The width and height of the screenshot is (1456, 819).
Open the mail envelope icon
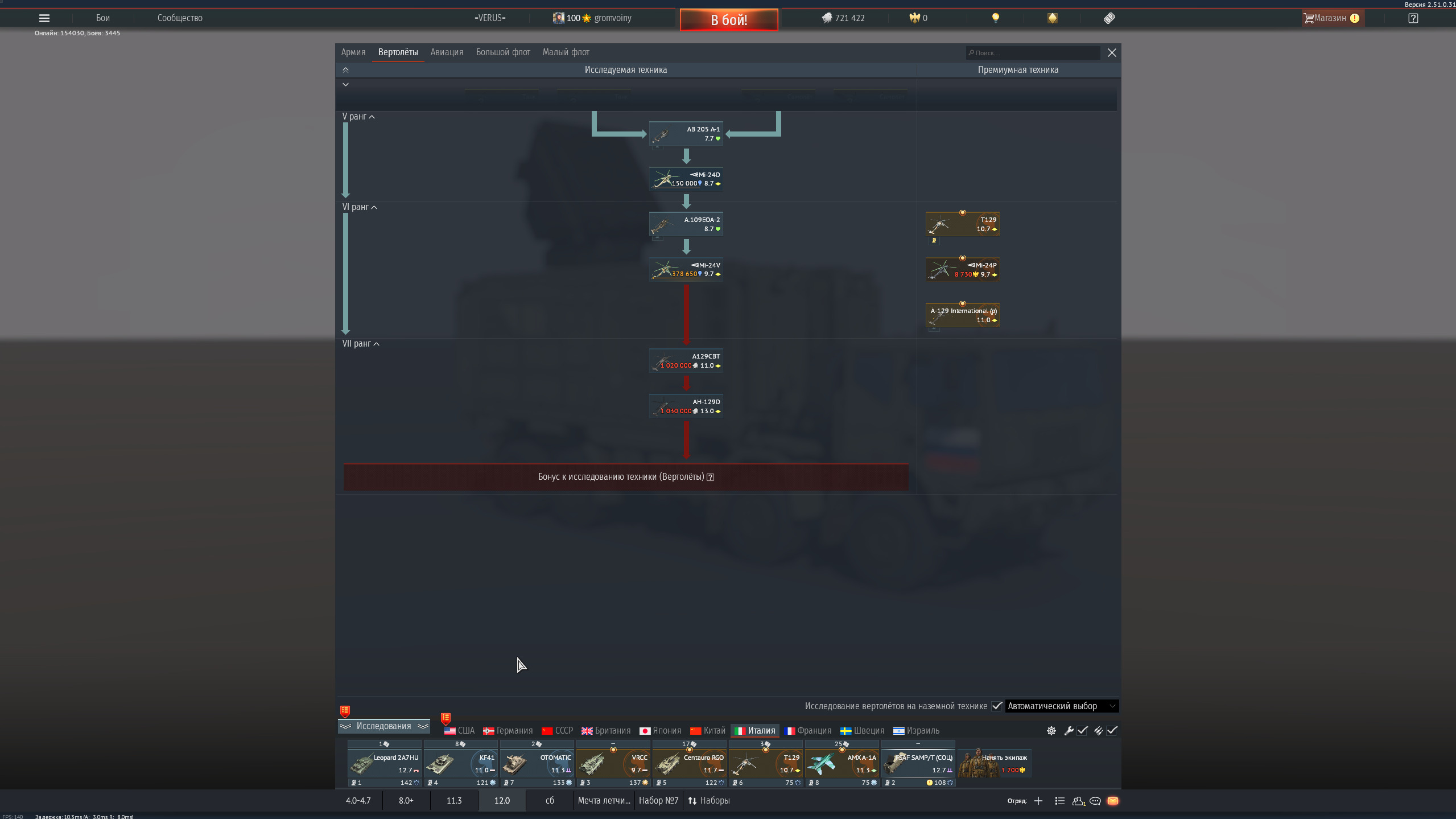click(x=1113, y=801)
